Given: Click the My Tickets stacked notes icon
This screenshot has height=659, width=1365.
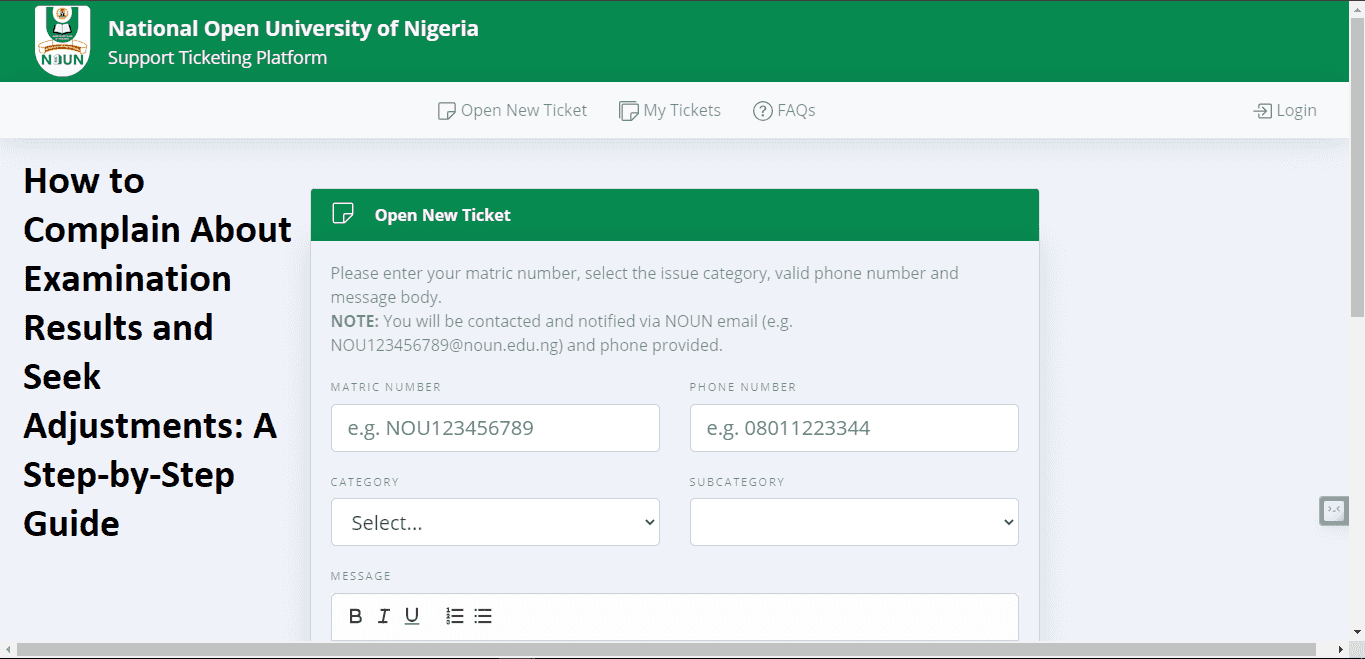Looking at the screenshot, I should pos(629,111).
